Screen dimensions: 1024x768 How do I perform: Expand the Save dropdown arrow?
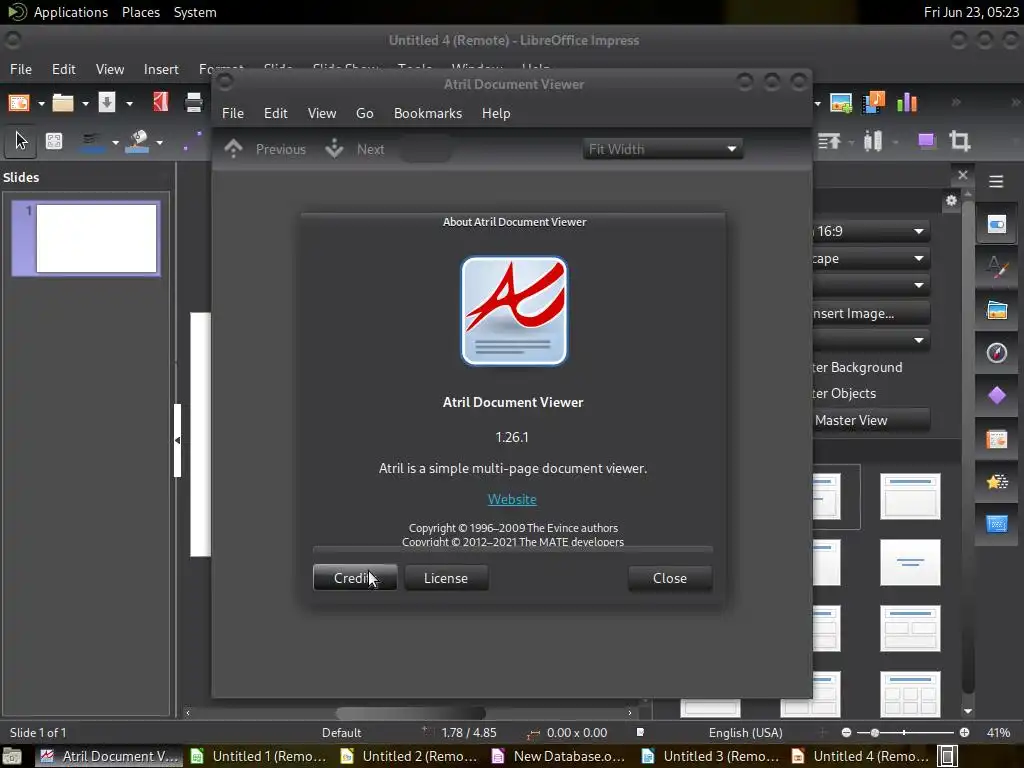pos(129,103)
